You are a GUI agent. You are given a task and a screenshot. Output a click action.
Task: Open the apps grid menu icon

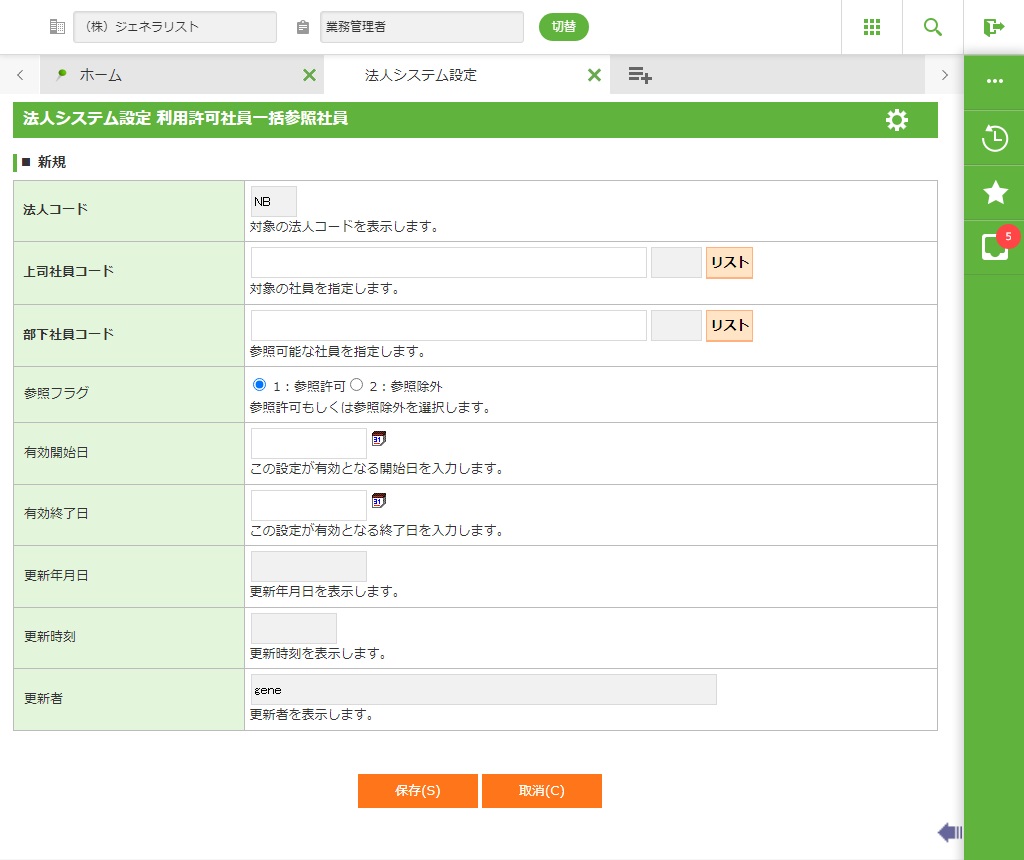[871, 27]
